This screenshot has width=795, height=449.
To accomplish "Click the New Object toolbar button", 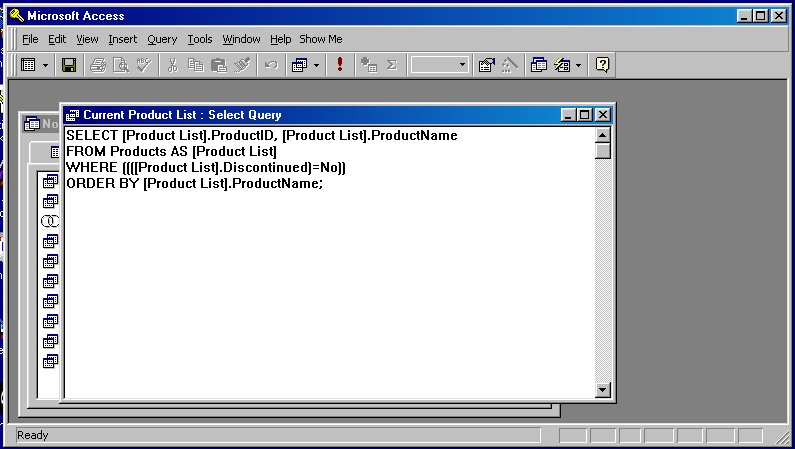I will pos(562,65).
